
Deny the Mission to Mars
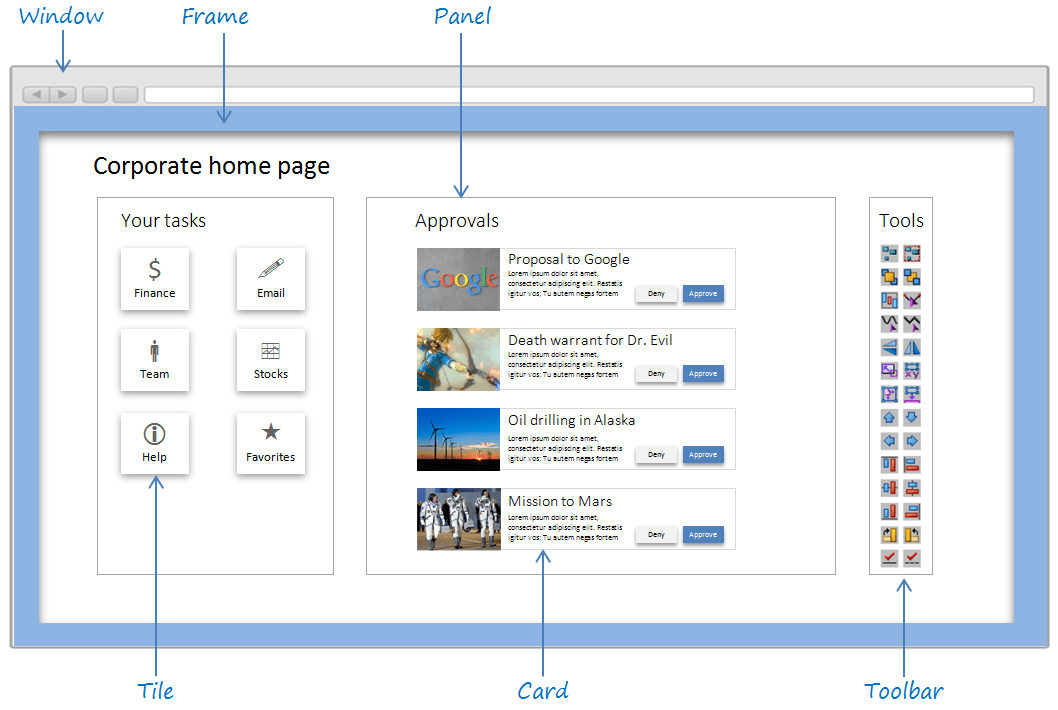[656, 534]
